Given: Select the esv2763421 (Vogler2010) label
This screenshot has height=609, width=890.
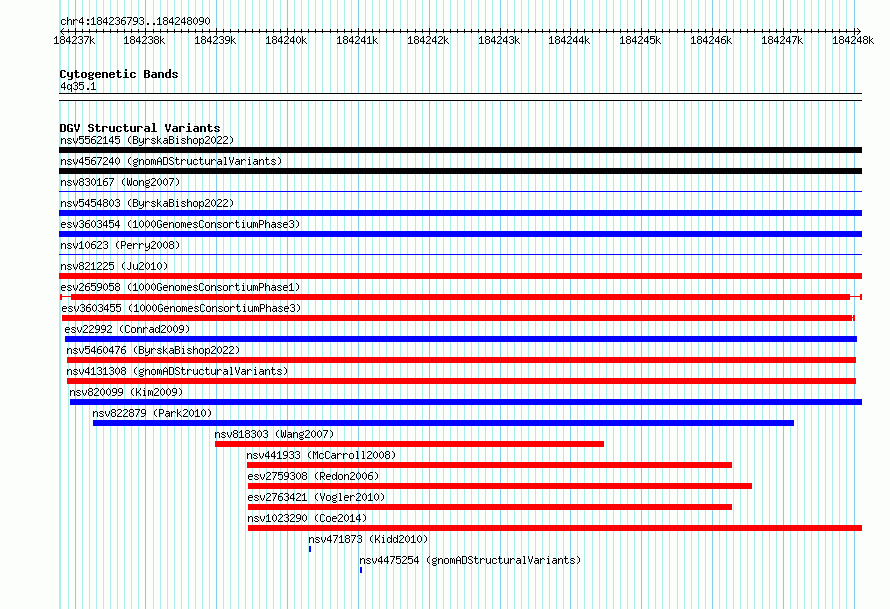Looking at the screenshot, I should [x=316, y=497].
